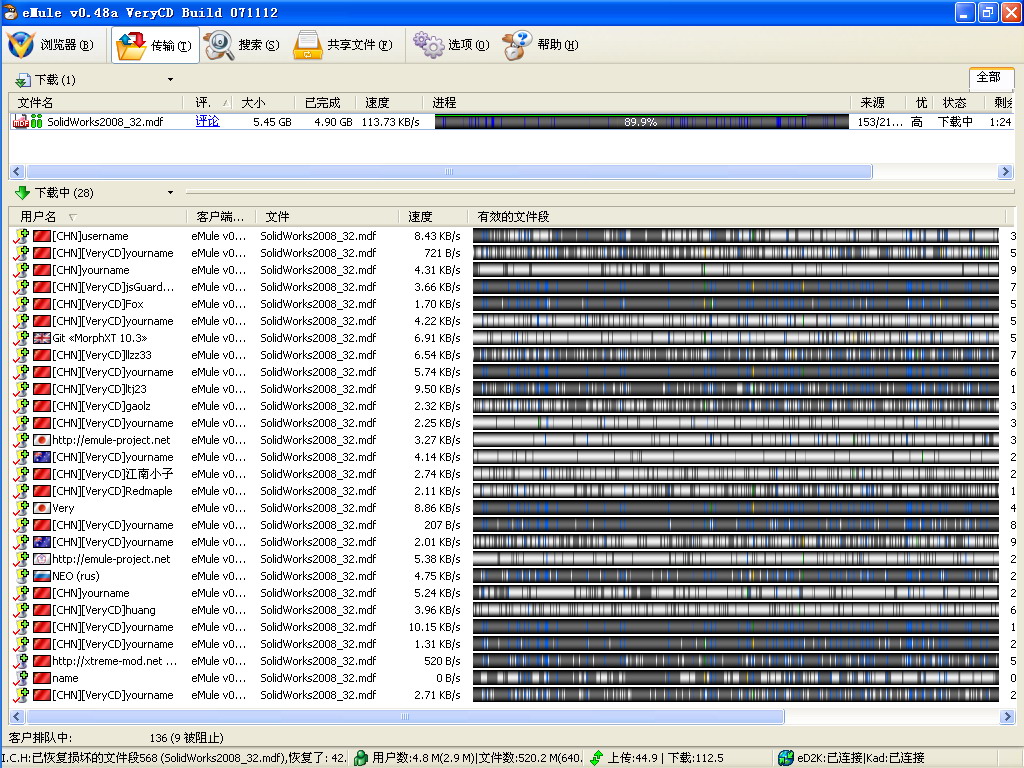The image size is (1024, 768).
Task: Sort downloads by 速度 column header in top list
Action: click(390, 103)
